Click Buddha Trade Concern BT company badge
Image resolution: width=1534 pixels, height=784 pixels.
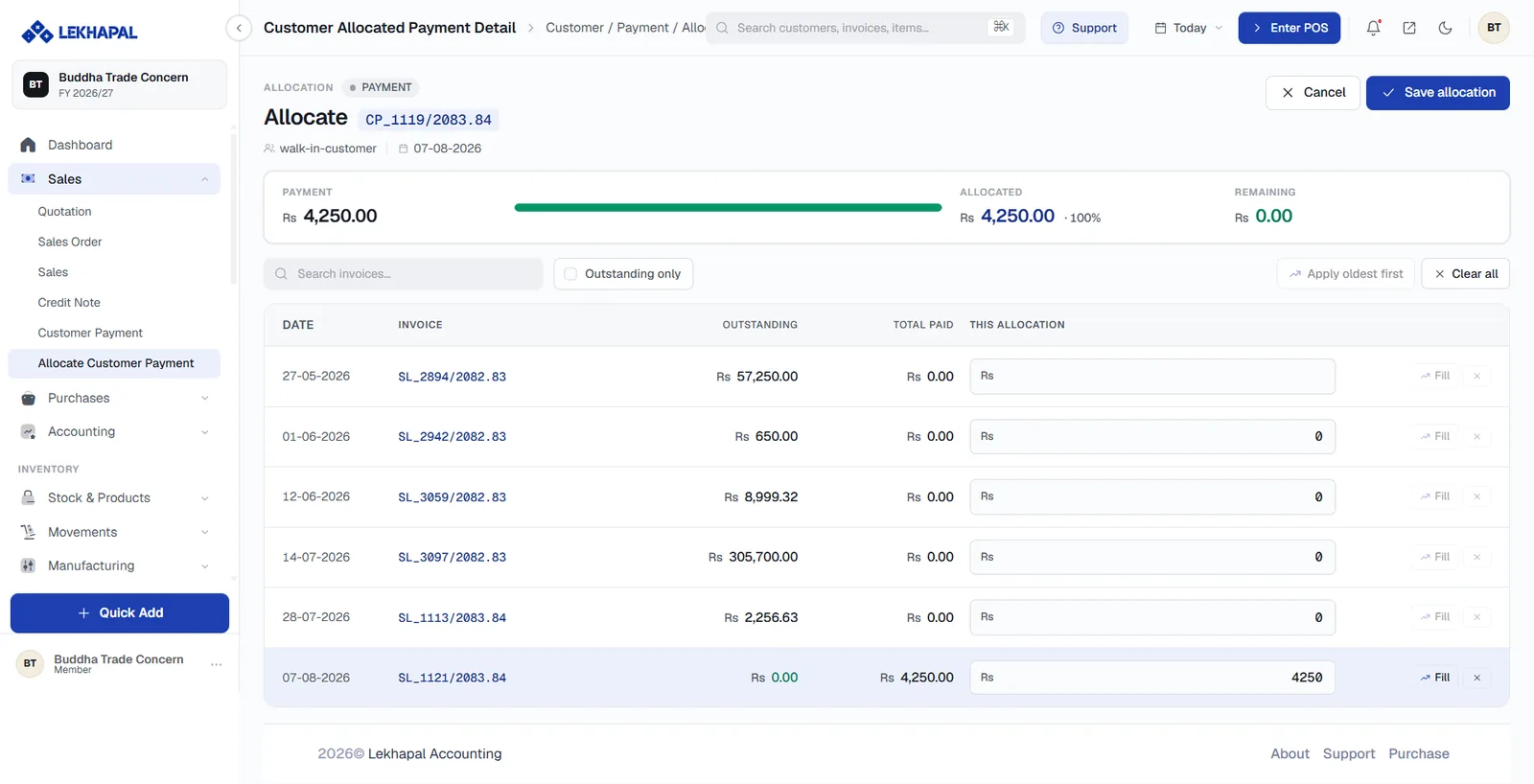[35, 84]
